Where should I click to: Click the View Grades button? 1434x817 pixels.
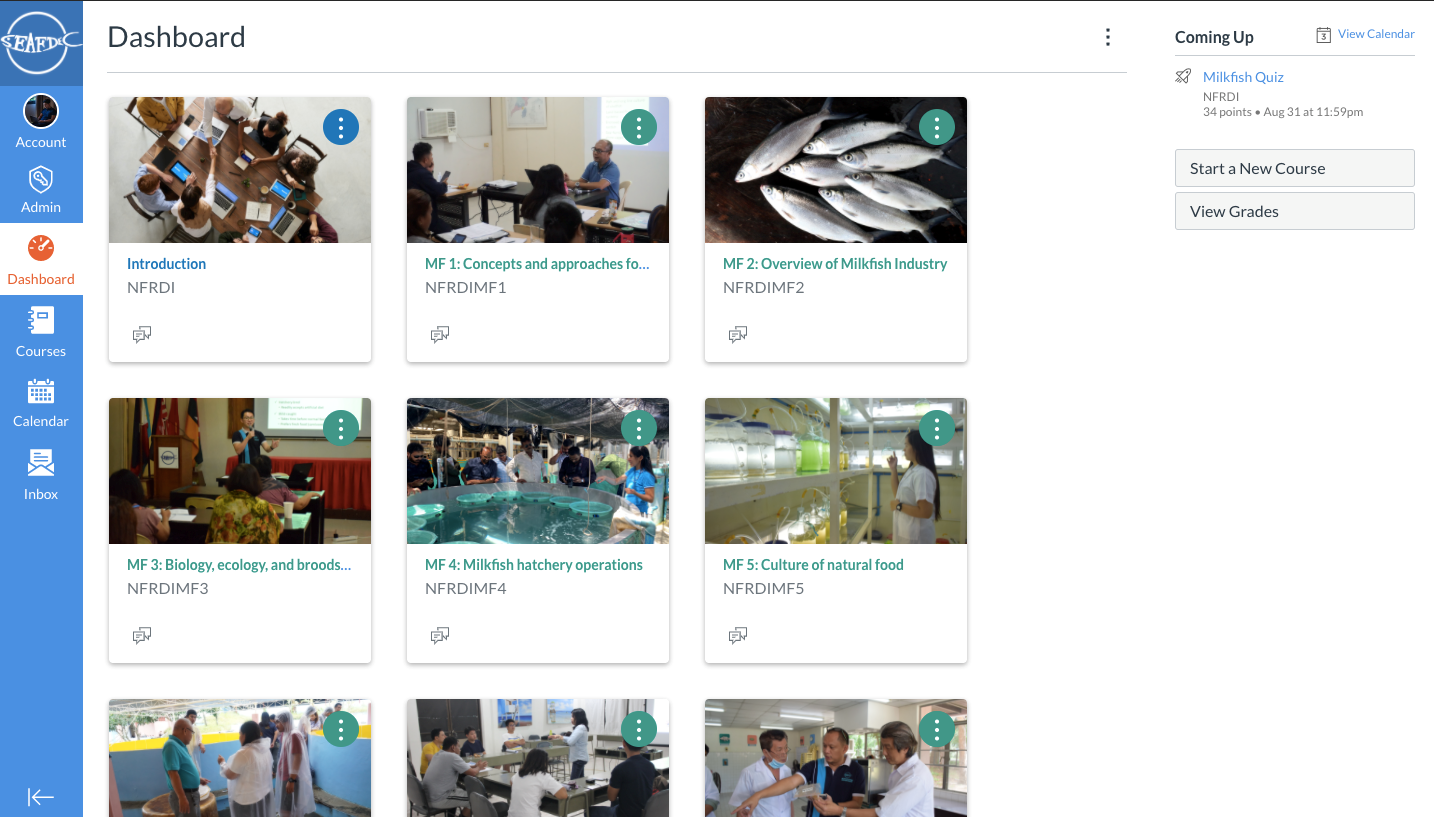1294,211
